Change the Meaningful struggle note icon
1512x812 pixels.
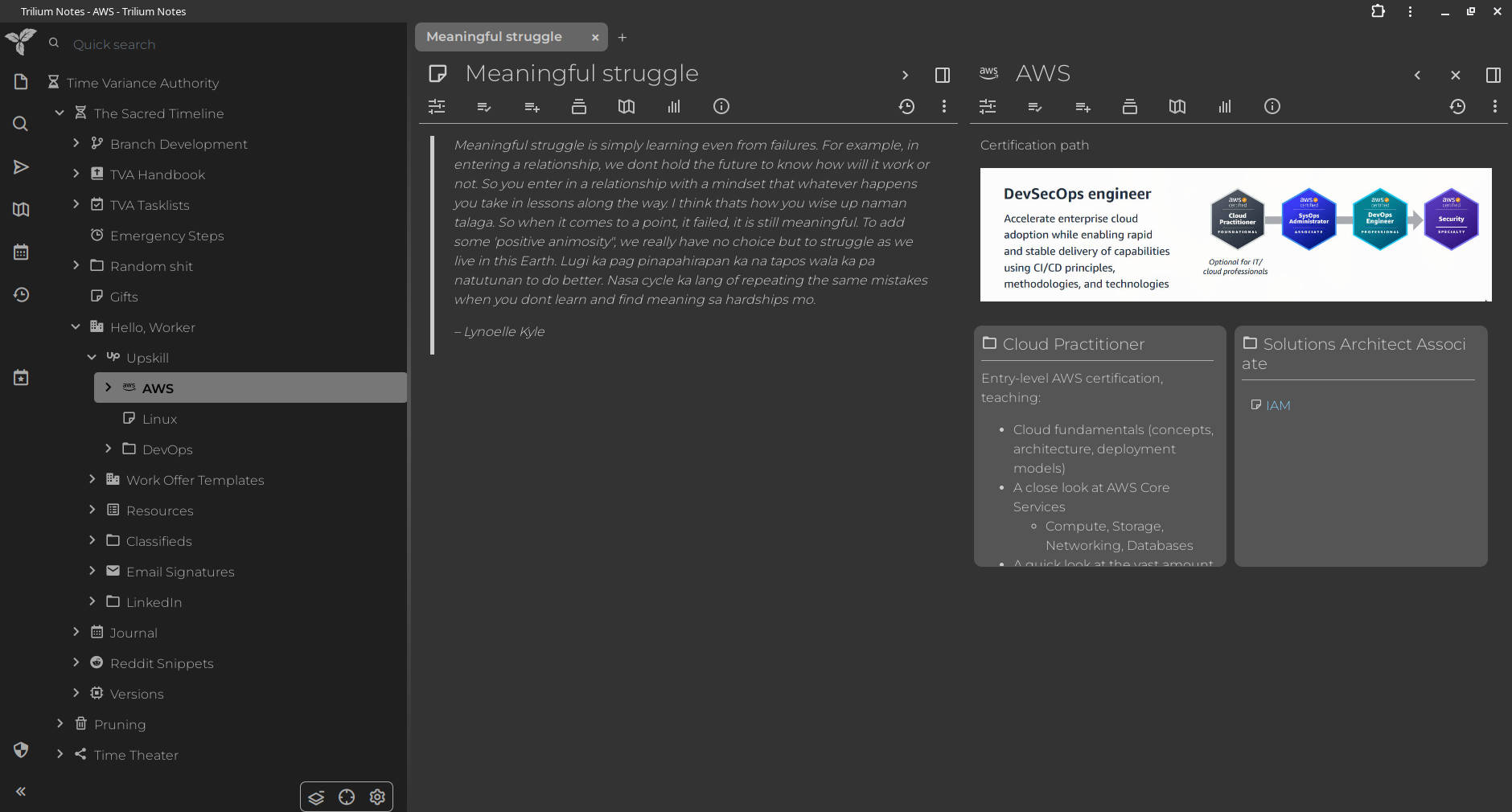(438, 74)
